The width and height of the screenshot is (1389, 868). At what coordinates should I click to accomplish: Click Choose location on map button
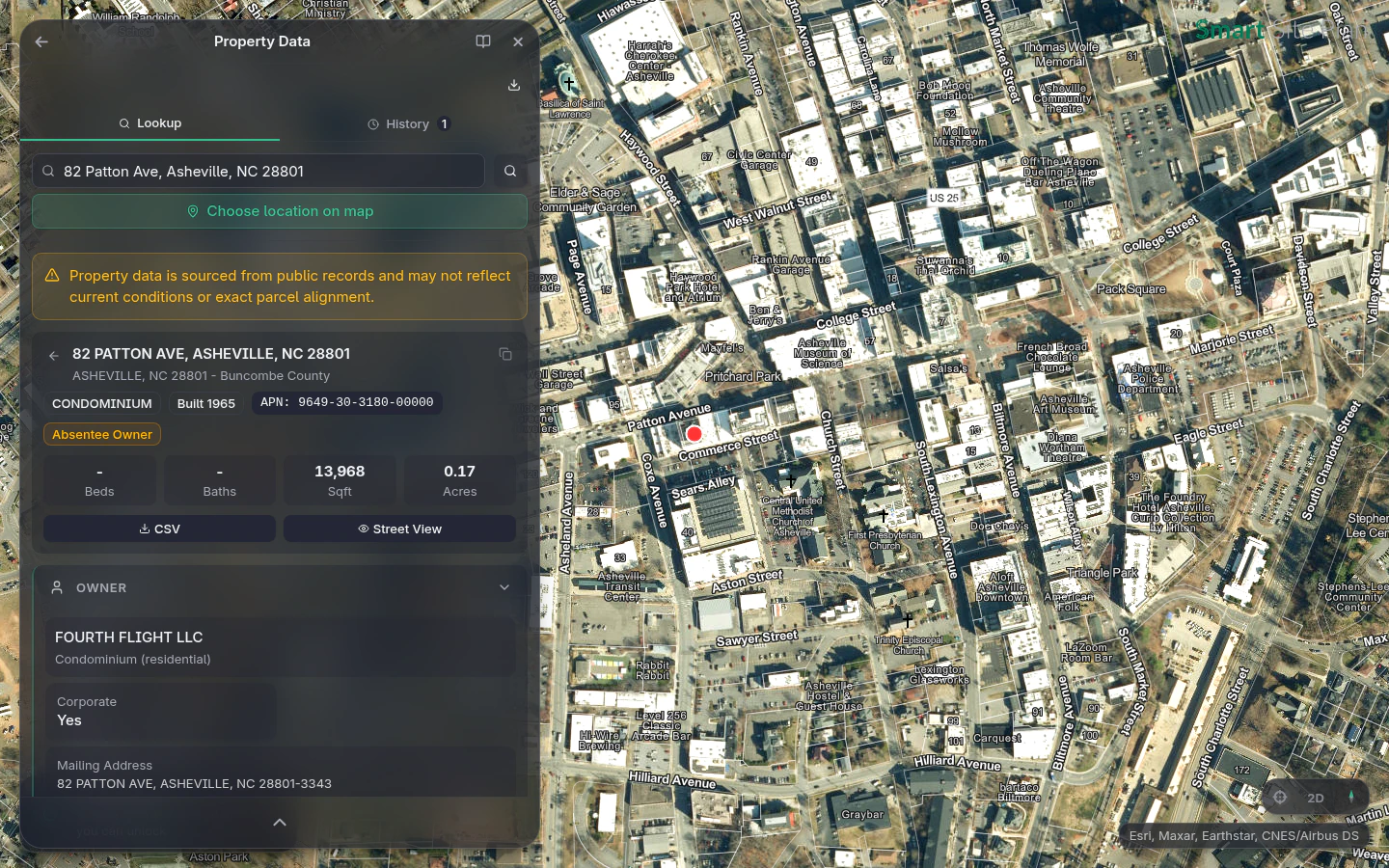[x=280, y=211]
